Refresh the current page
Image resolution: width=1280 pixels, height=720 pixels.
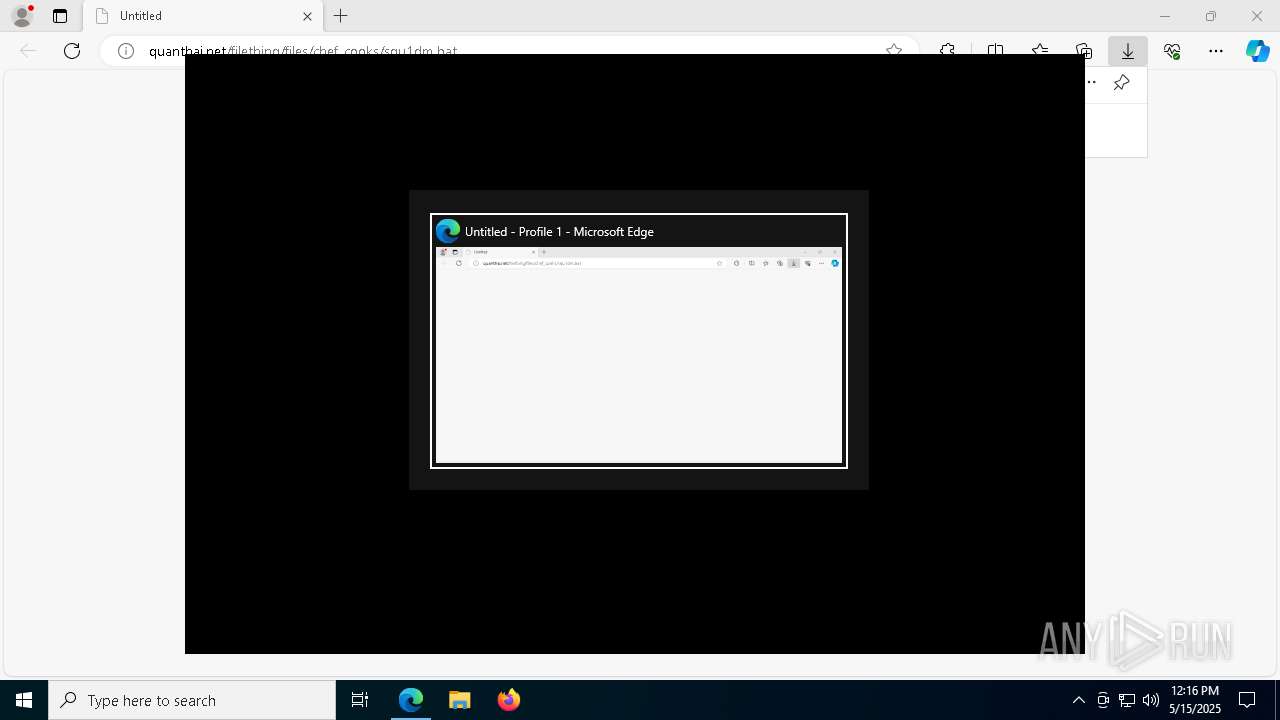pos(72,51)
